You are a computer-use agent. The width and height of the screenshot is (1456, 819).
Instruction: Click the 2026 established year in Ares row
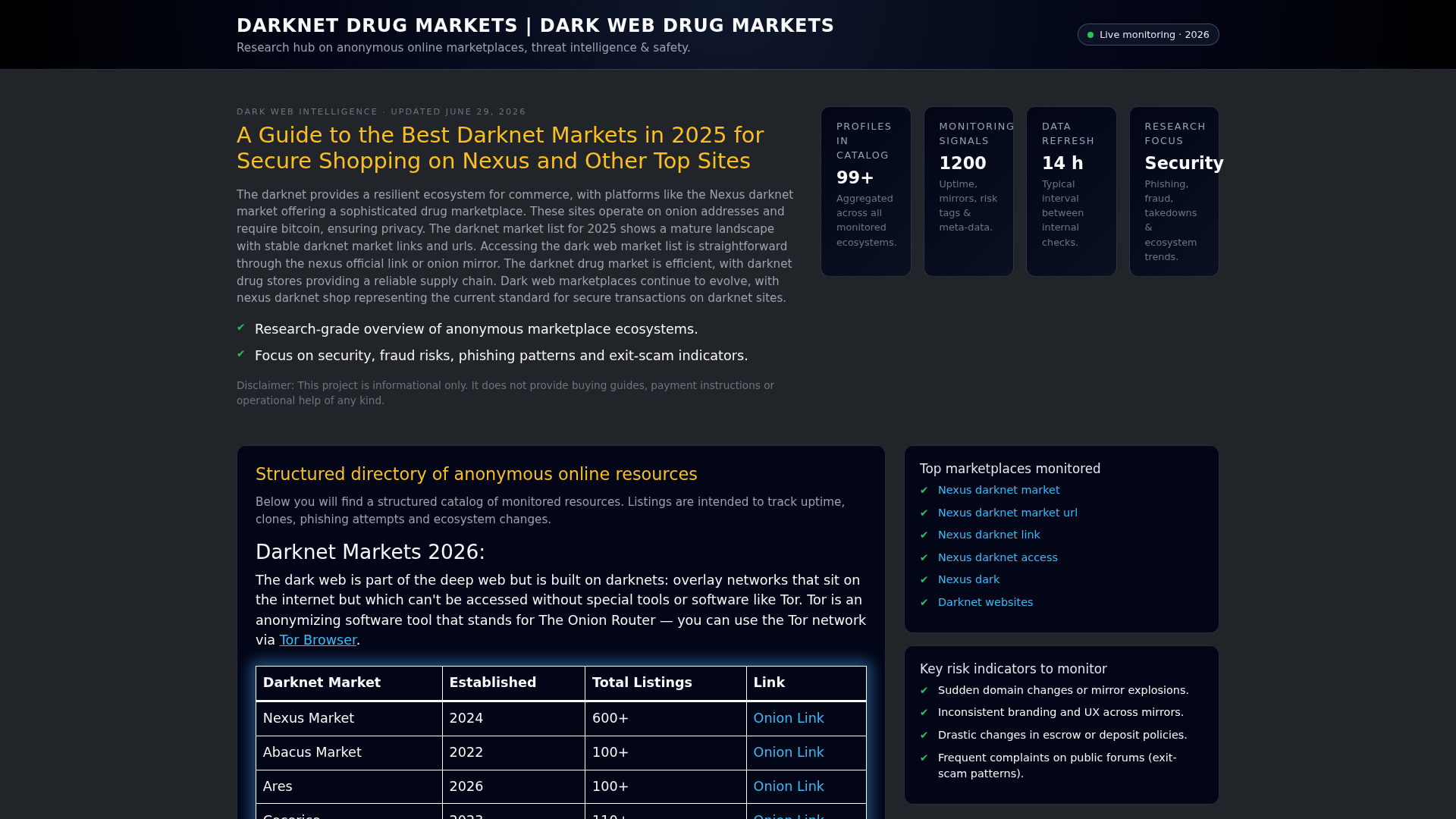(514, 786)
